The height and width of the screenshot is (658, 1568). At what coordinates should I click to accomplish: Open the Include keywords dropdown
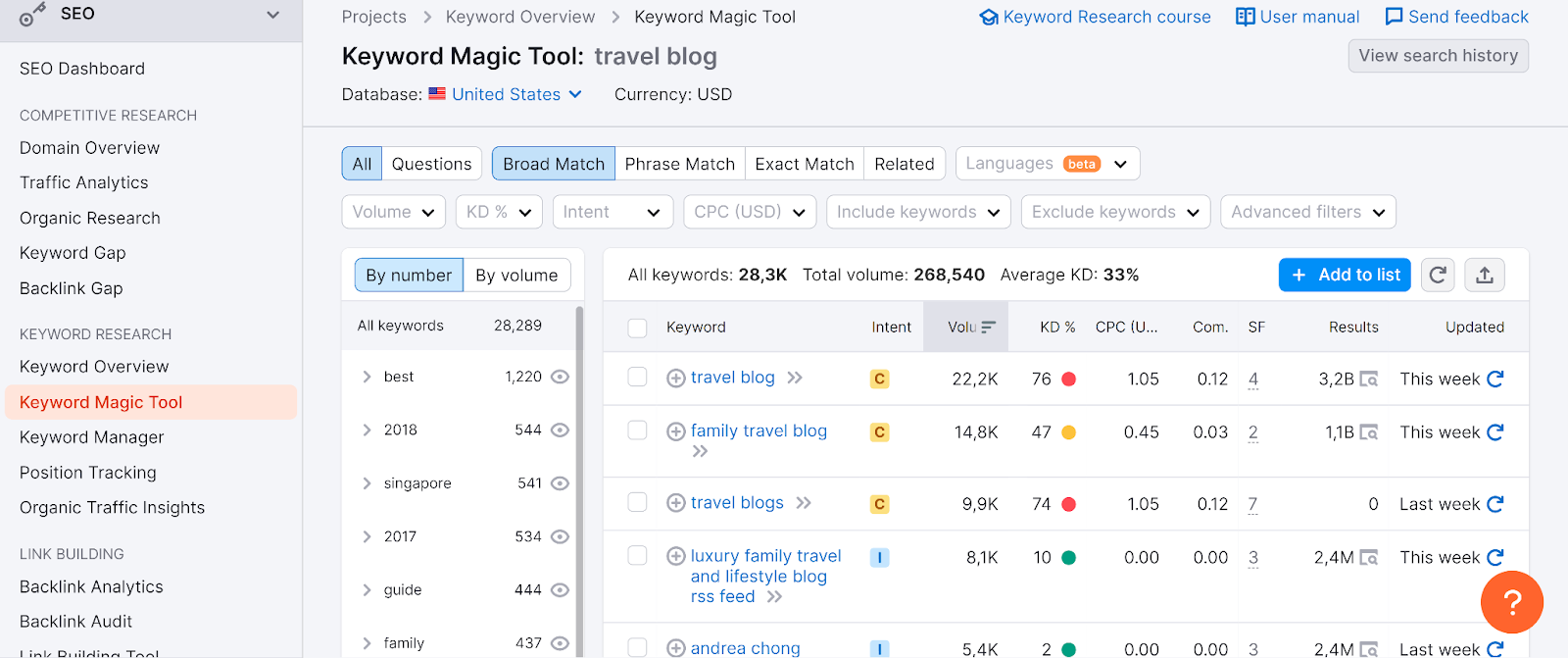click(x=918, y=212)
